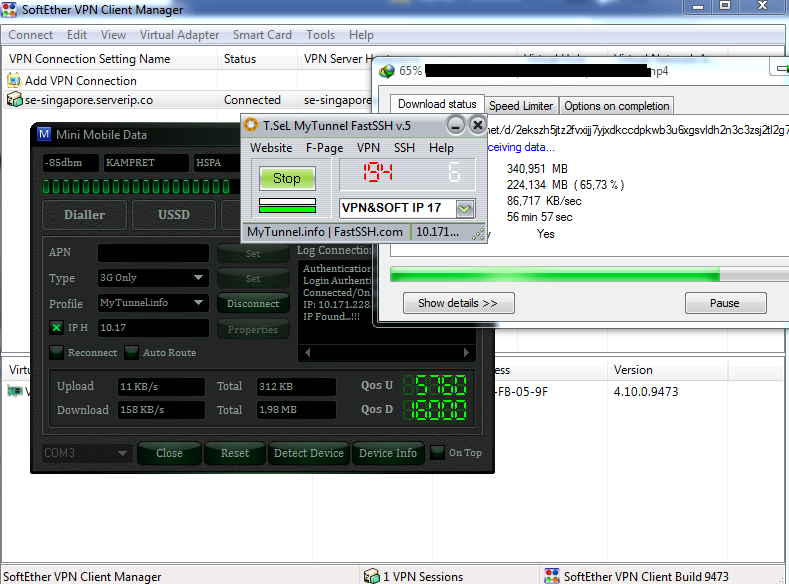789x584 pixels.
Task: Click the SoftEther Client Build status icon
Action: click(x=552, y=576)
